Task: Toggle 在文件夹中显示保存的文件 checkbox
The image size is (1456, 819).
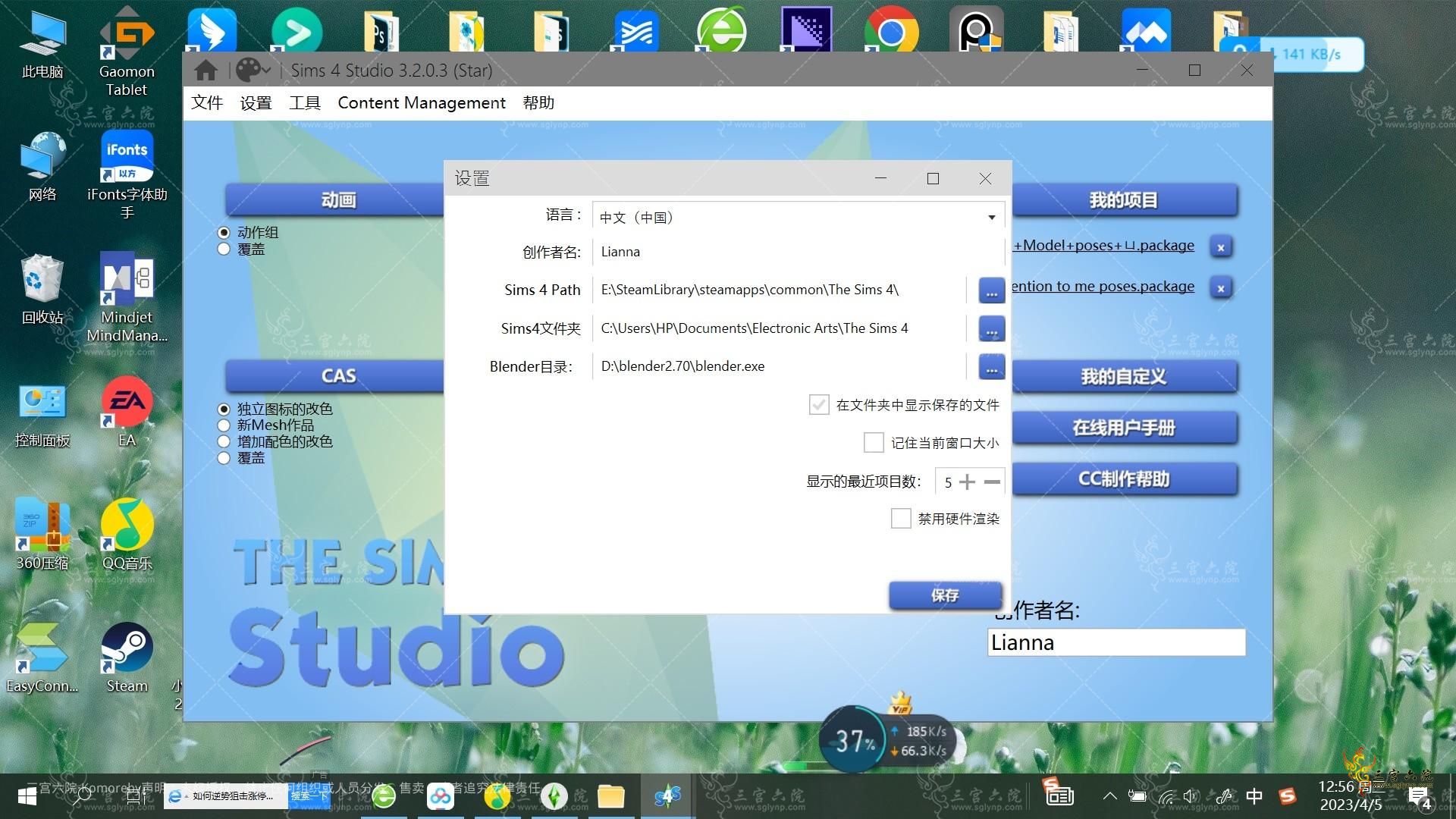Action: 819,405
